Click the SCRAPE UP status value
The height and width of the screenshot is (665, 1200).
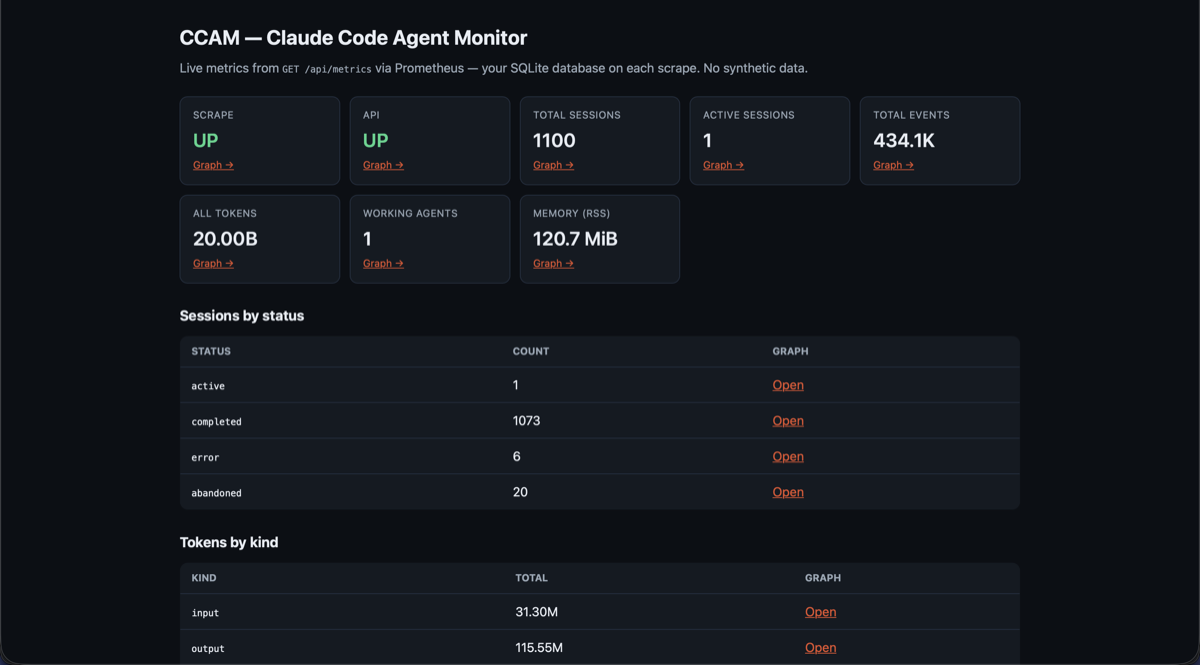(x=205, y=140)
